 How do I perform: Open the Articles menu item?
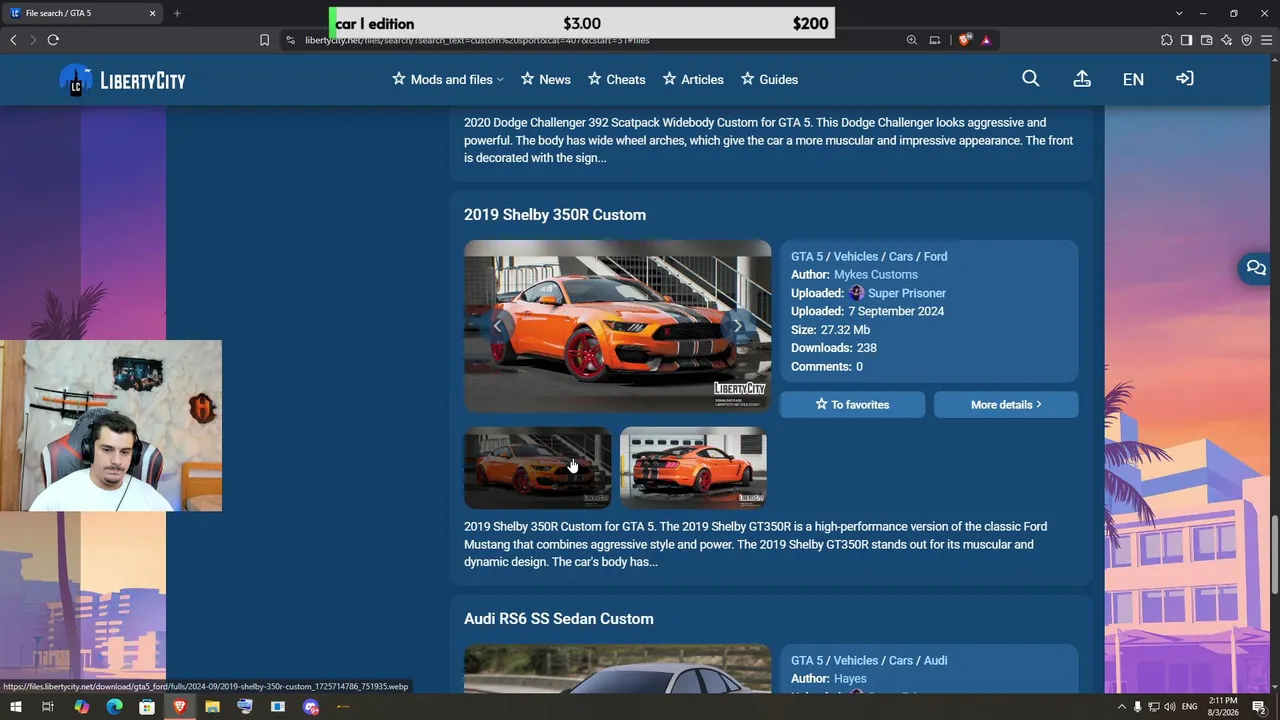(x=693, y=79)
